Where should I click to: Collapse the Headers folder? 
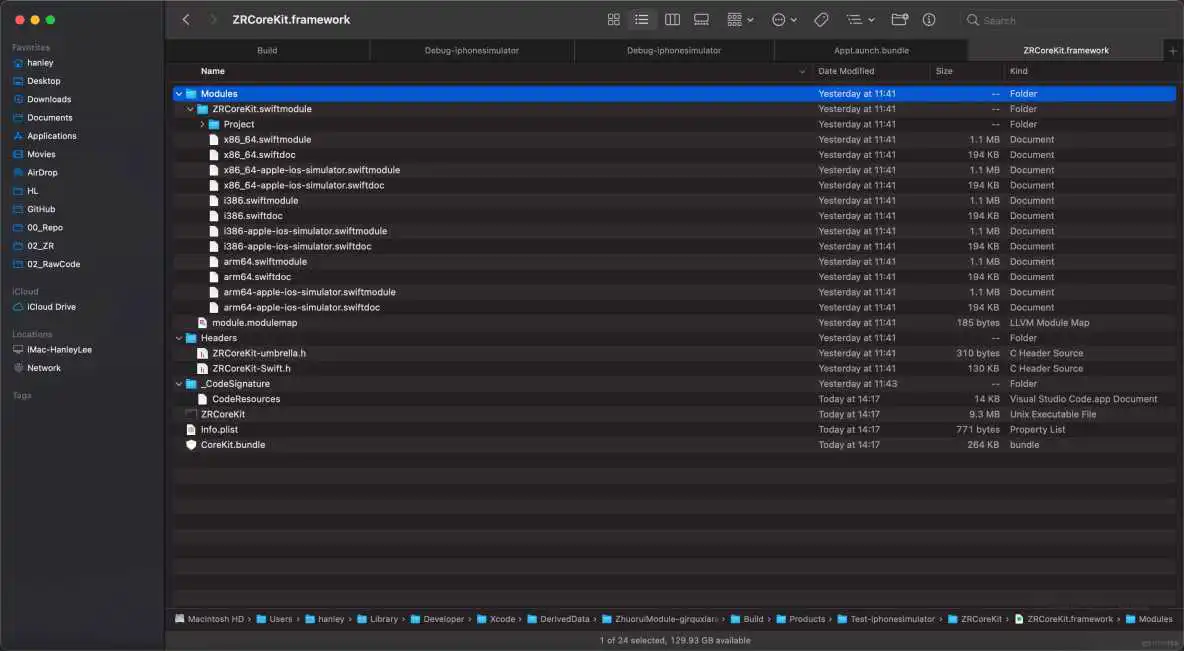179,338
